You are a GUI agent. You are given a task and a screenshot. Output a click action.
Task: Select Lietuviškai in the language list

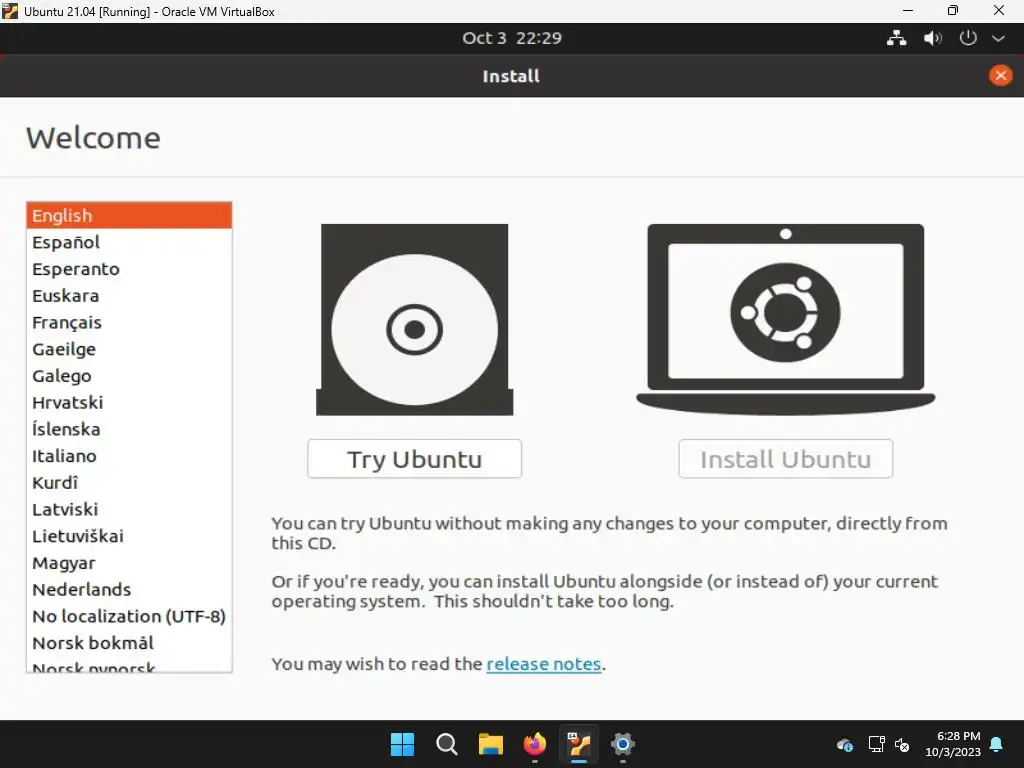point(129,536)
